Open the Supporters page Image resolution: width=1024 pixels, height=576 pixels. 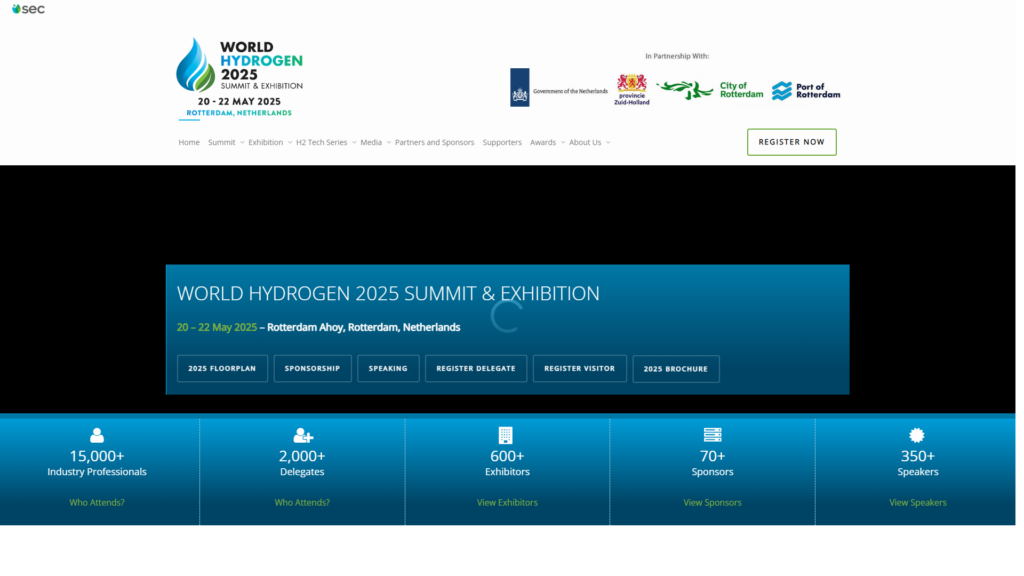[x=502, y=142]
